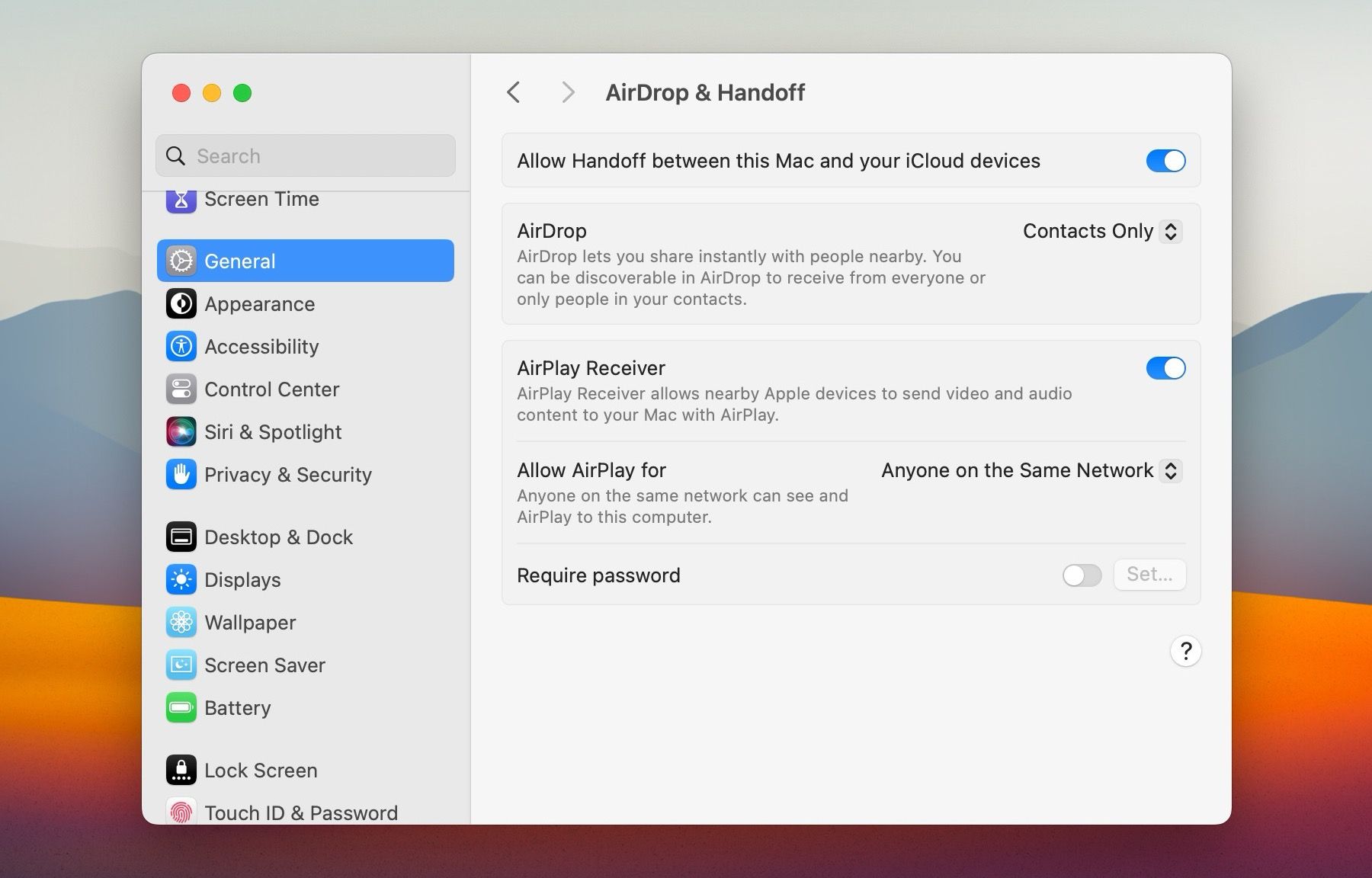Click the Set password button
The image size is (1372, 878).
1149,575
